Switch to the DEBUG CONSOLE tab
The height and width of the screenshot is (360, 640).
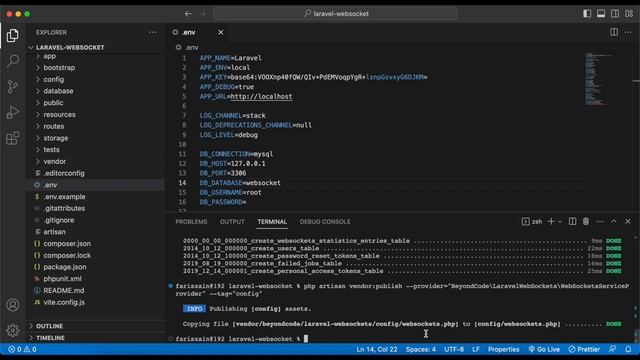325,222
